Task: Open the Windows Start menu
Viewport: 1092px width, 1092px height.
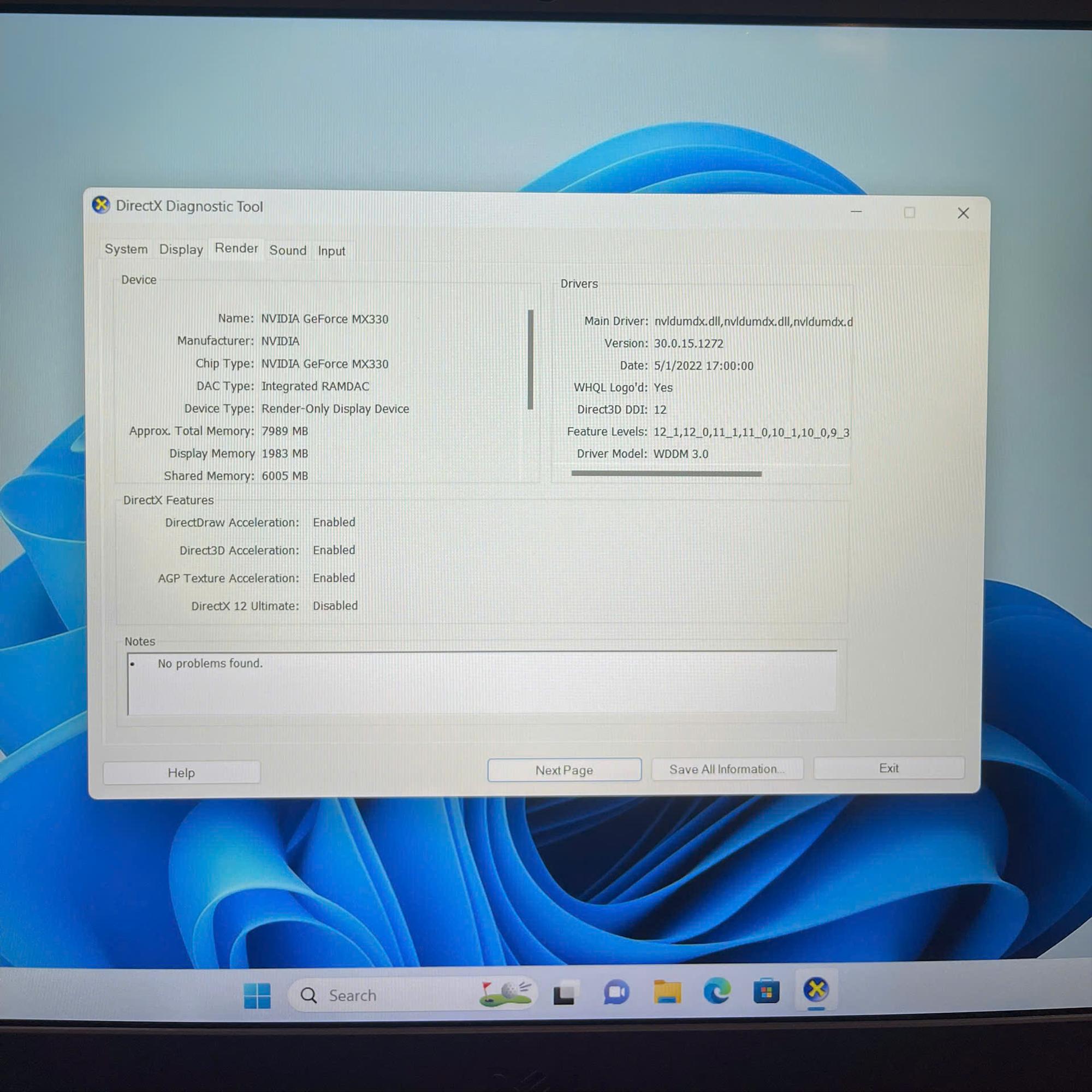Action: 257,995
